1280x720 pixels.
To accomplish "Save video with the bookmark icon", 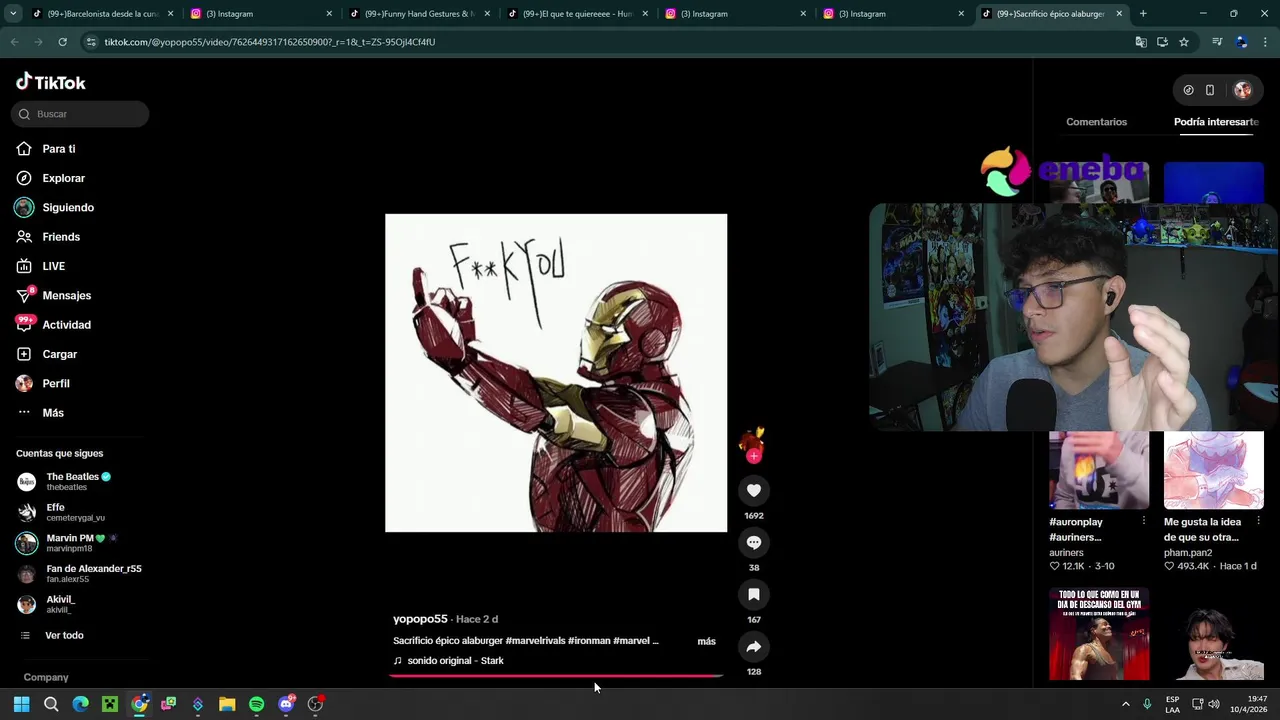I will [754, 594].
